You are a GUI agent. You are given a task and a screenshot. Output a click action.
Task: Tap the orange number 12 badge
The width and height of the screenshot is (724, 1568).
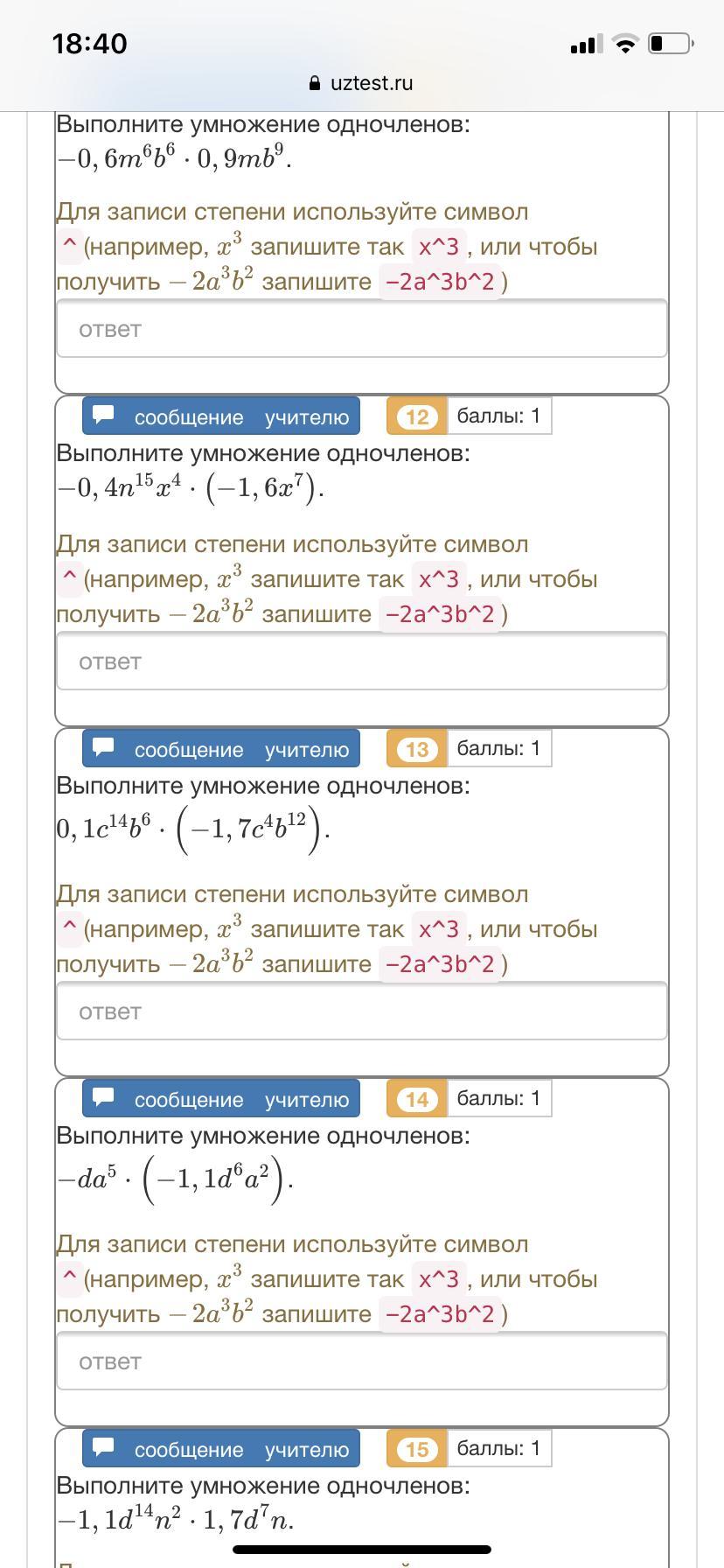point(417,416)
